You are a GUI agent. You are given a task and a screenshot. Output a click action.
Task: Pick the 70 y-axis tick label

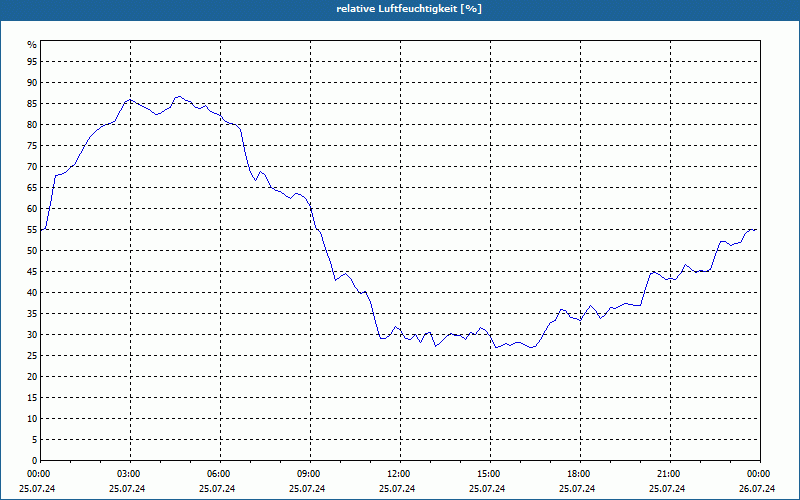click(32, 166)
